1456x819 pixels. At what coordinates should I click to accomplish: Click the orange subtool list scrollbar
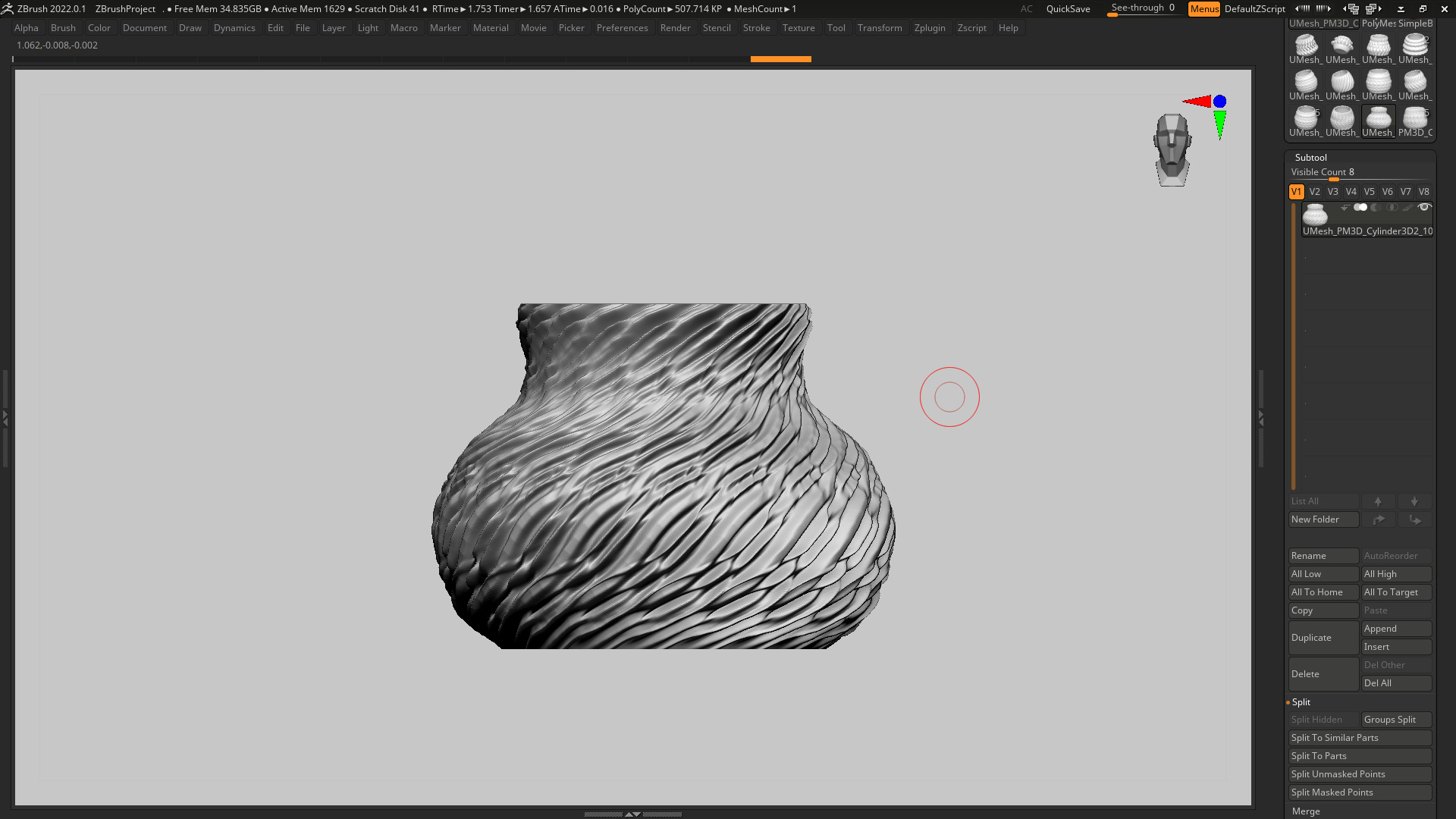click(x=1294, y=347)
